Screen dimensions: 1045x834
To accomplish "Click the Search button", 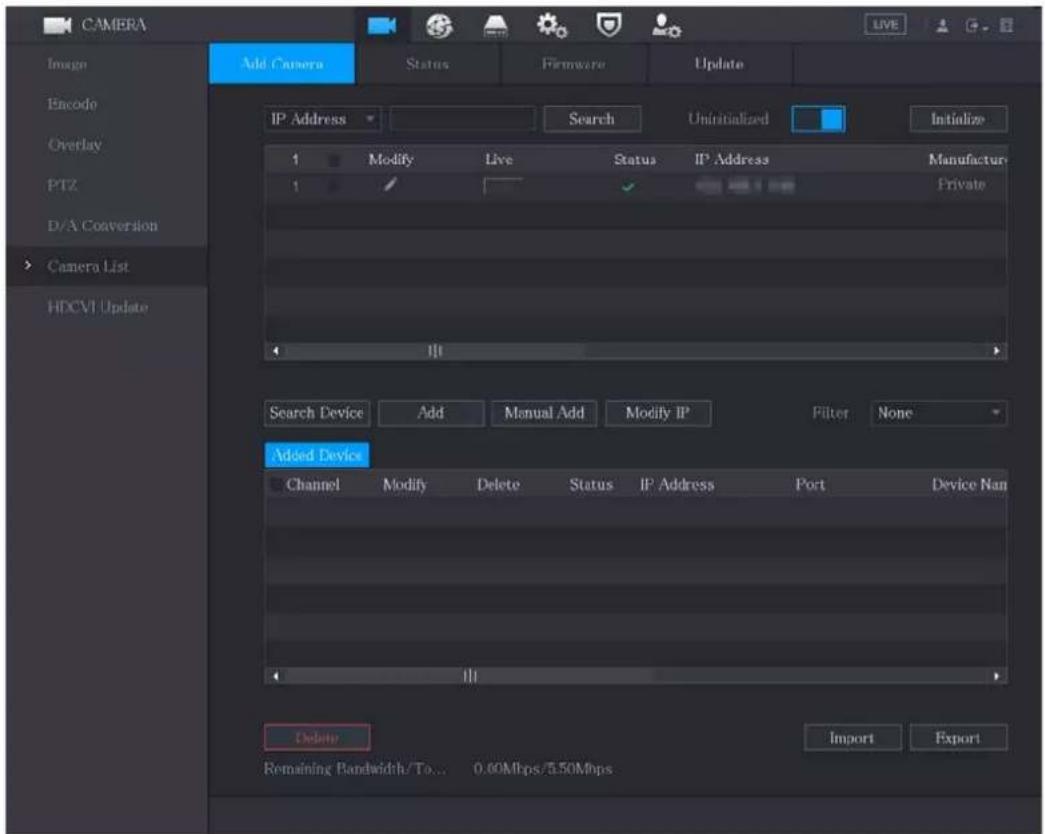I will click(592, 119).
